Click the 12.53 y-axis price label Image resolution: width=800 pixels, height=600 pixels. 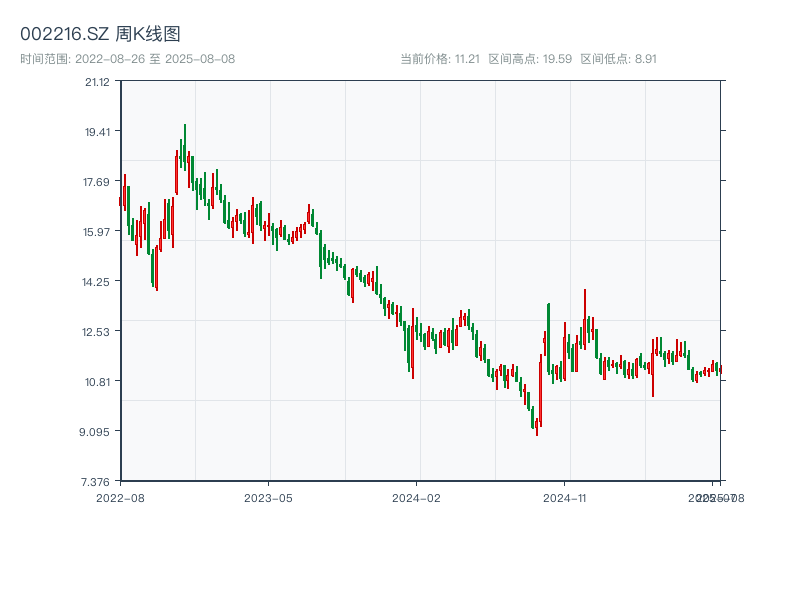[97, 332]
